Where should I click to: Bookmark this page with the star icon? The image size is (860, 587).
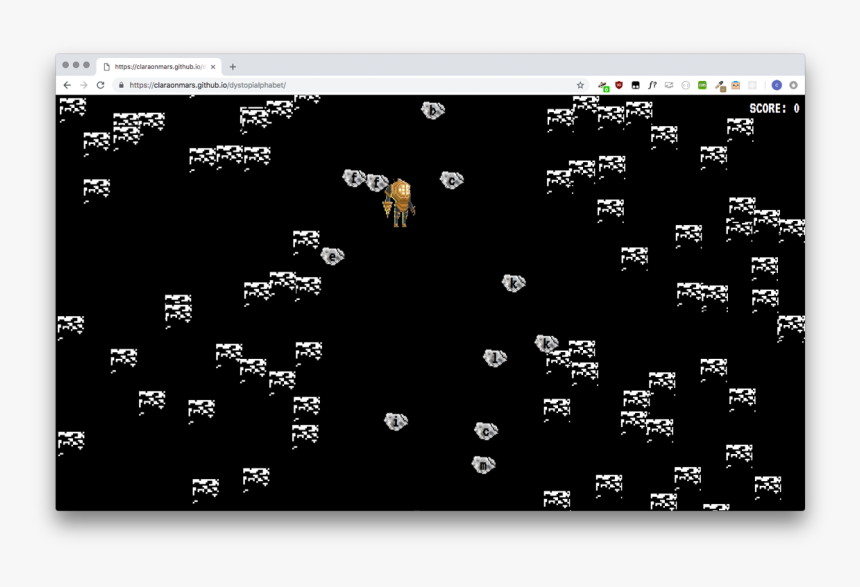(x=580, y=85)
